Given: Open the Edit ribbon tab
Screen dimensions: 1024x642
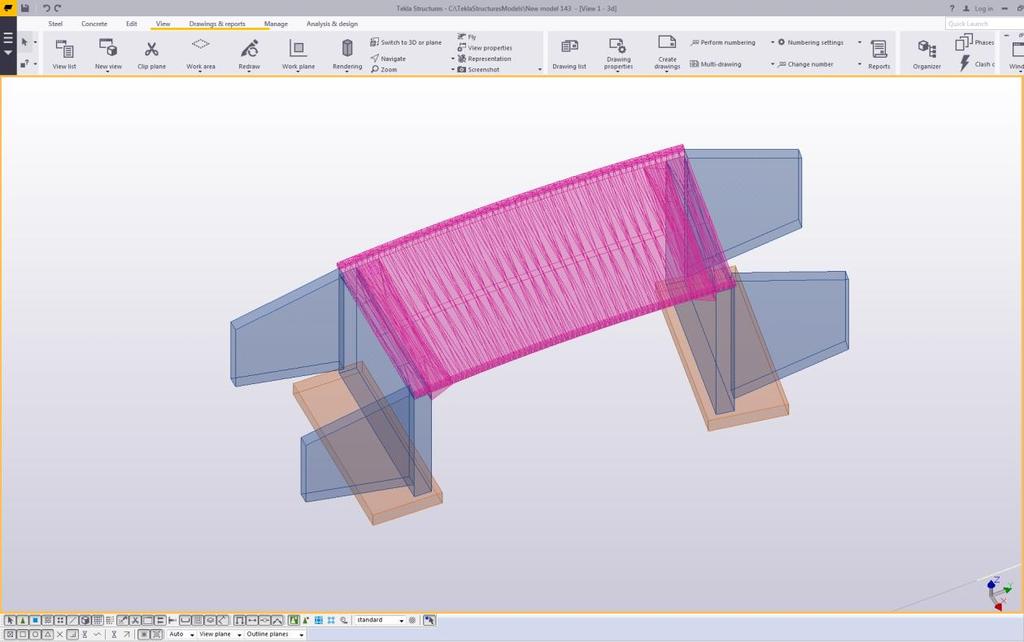Looking at the screenshot, I should [131, 24].
